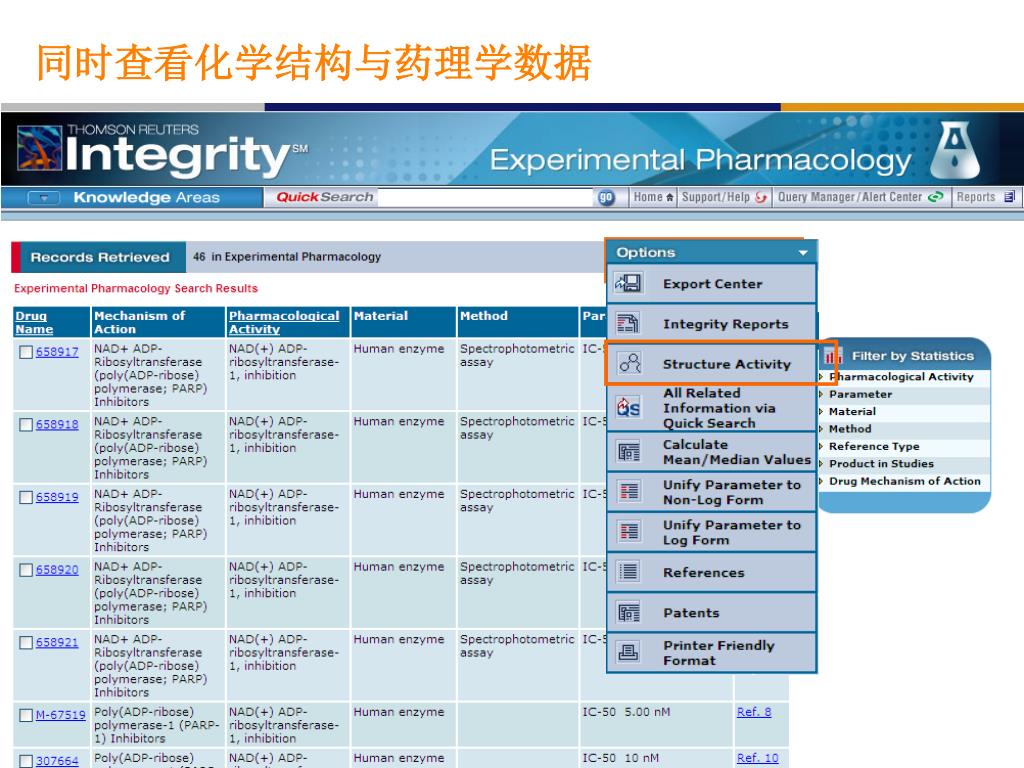
Task: Open drug link 307664
Action: click(57, 761)
